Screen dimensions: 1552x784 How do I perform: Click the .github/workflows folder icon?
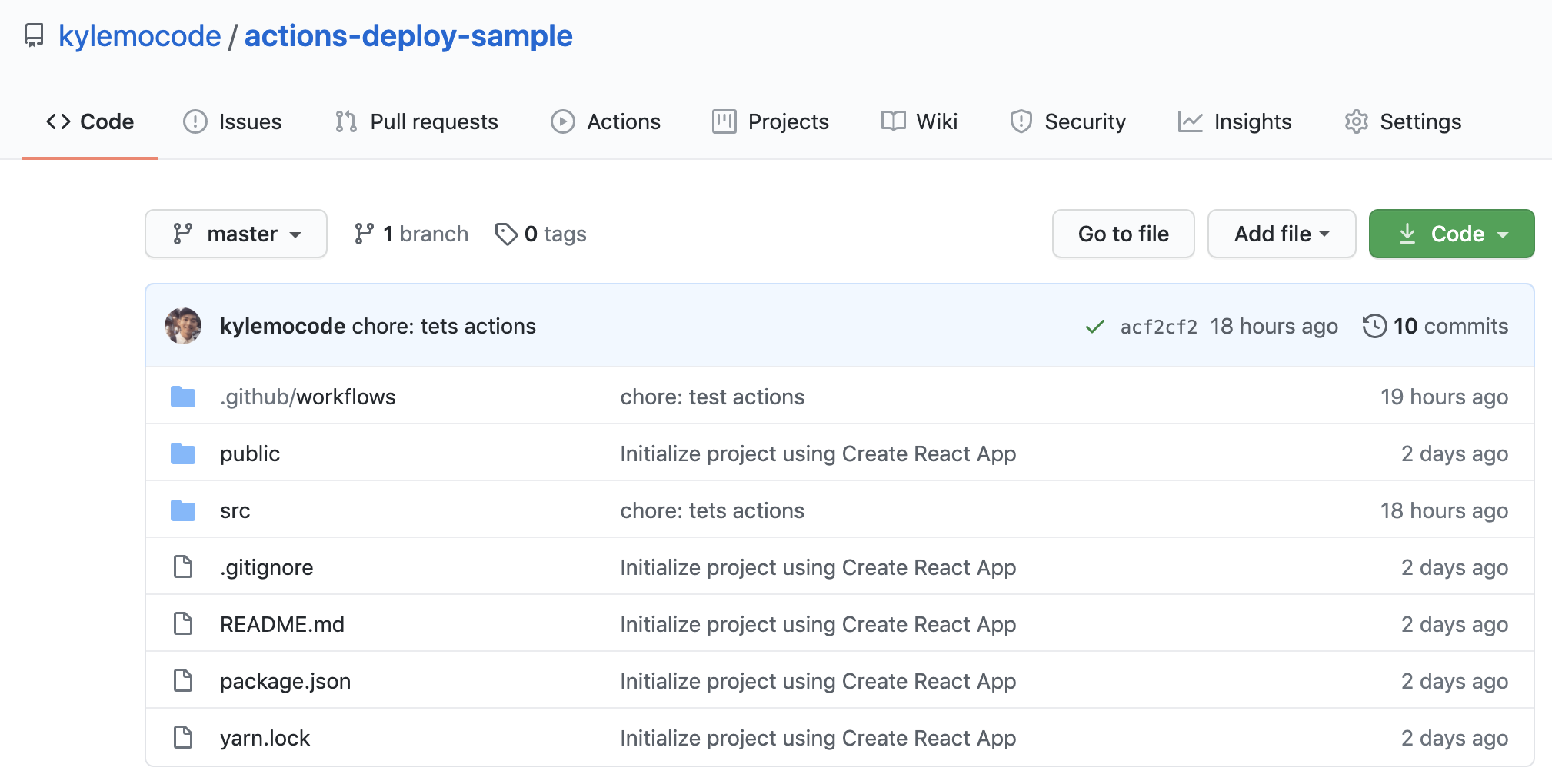pos(183,397)
